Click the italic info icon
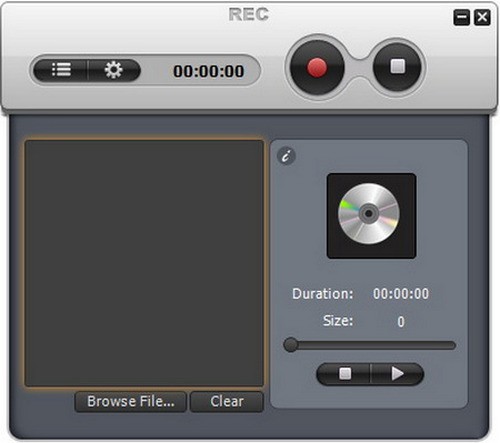Screen dimensions: 500x443 tap(286, 156)
